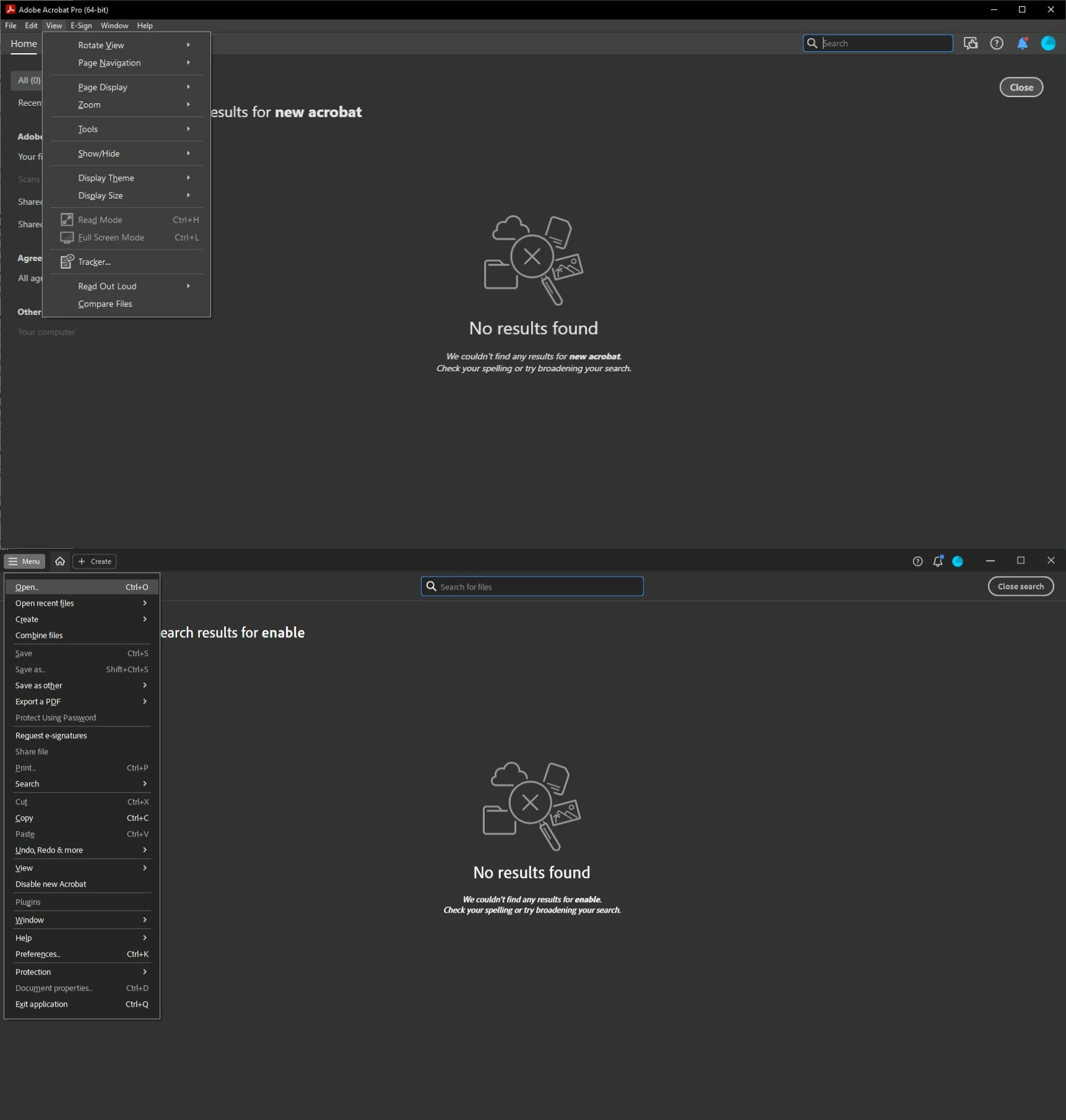
Task: Click the Search for files input field
Action: [x=532, y=586]
